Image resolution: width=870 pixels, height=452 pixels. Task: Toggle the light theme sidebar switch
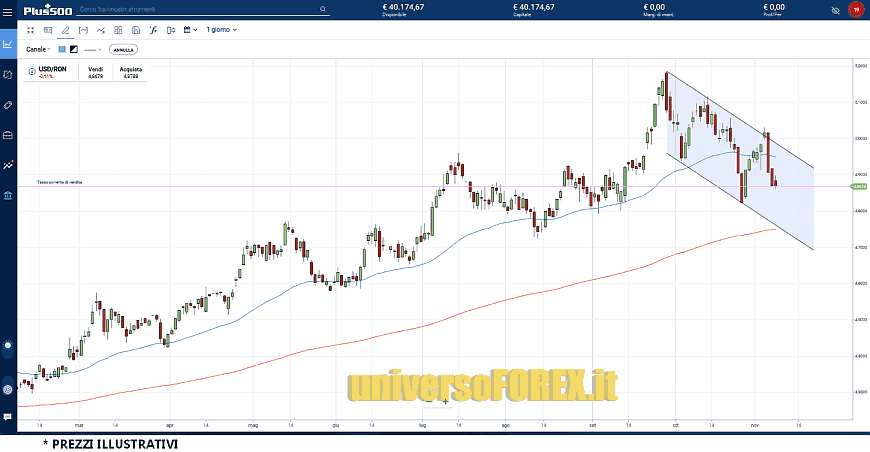click(8, 345)
